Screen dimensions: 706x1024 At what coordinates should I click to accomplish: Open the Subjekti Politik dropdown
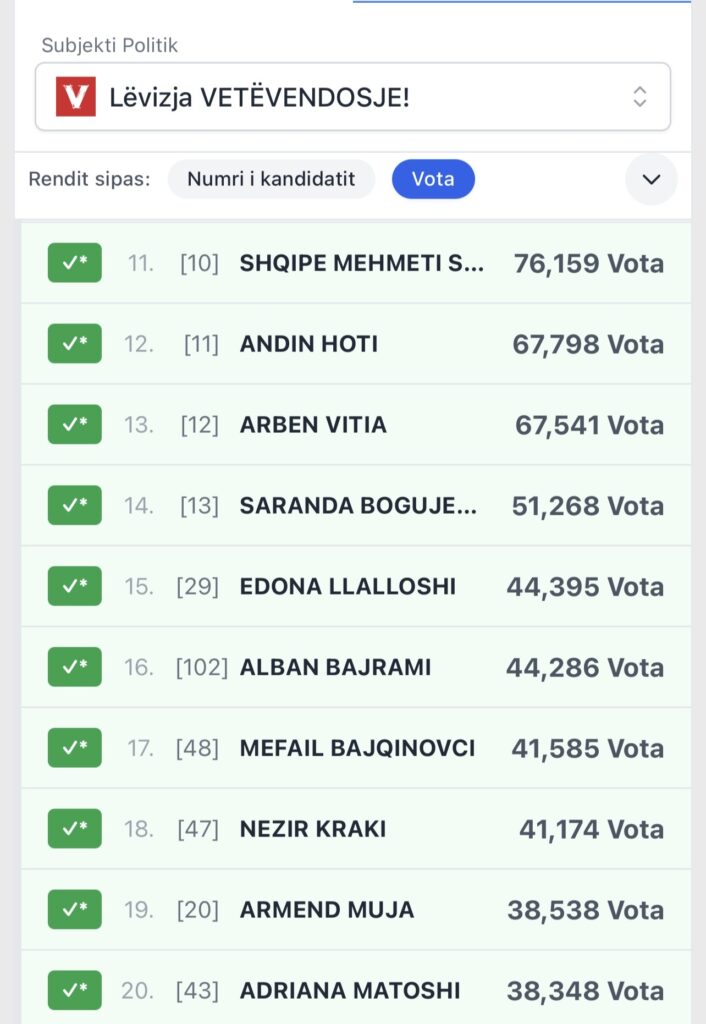(x=352, y=97)
